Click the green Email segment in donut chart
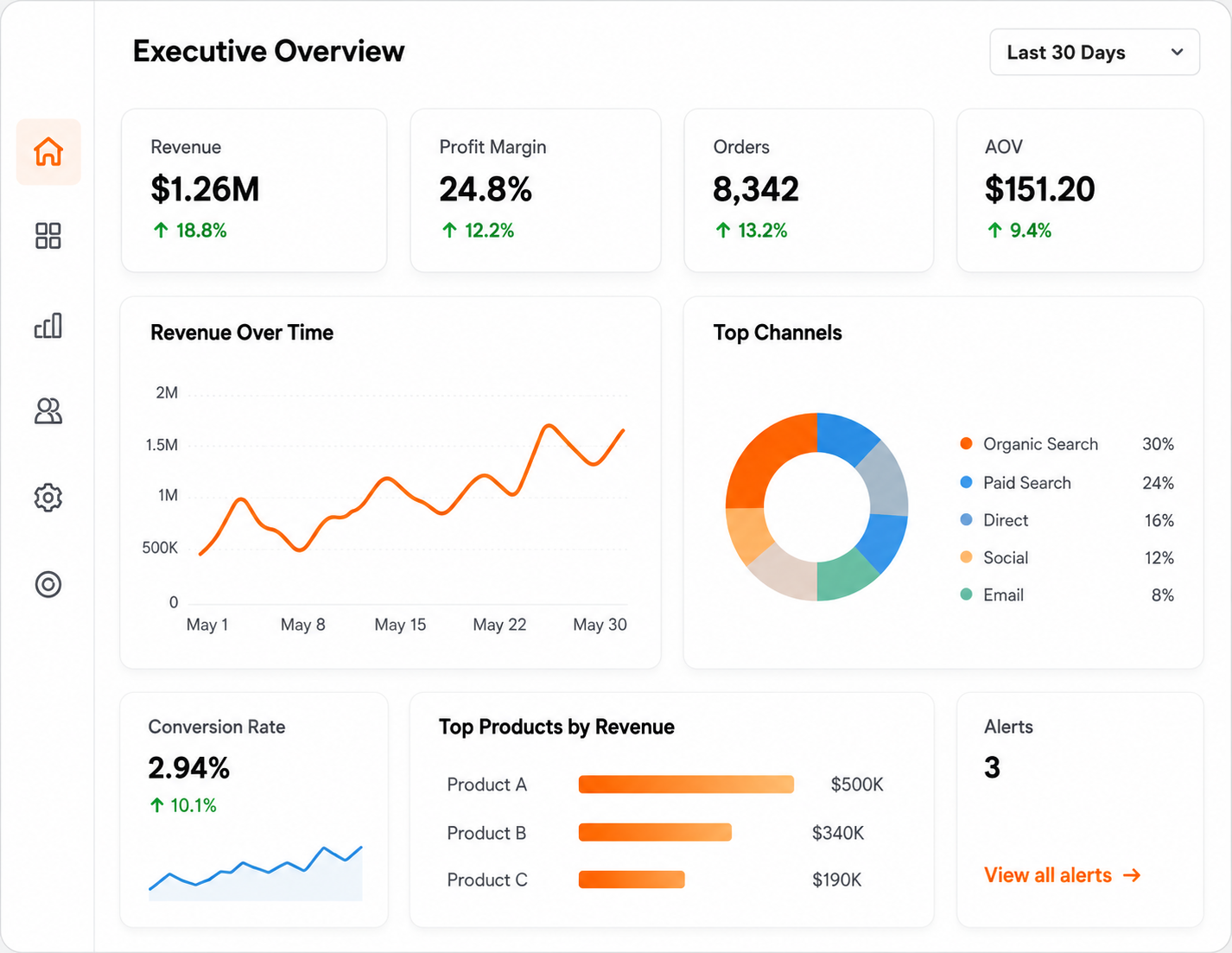Image resolution: width=1232 pixels, height=953 pixels. click(x=847, y=572)
